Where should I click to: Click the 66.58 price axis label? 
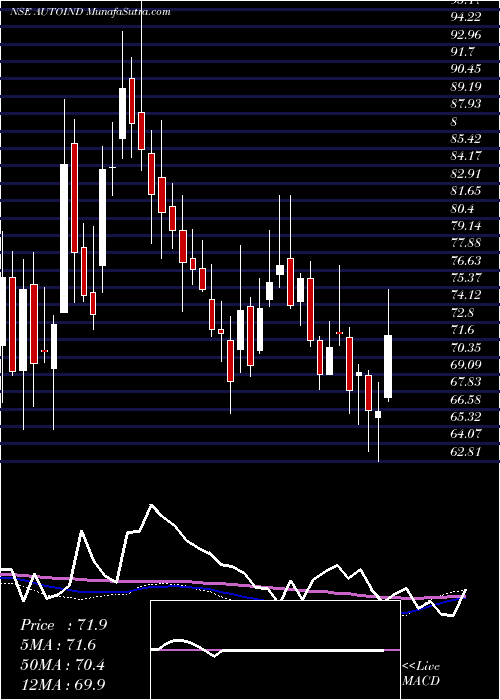coord(466,399)
